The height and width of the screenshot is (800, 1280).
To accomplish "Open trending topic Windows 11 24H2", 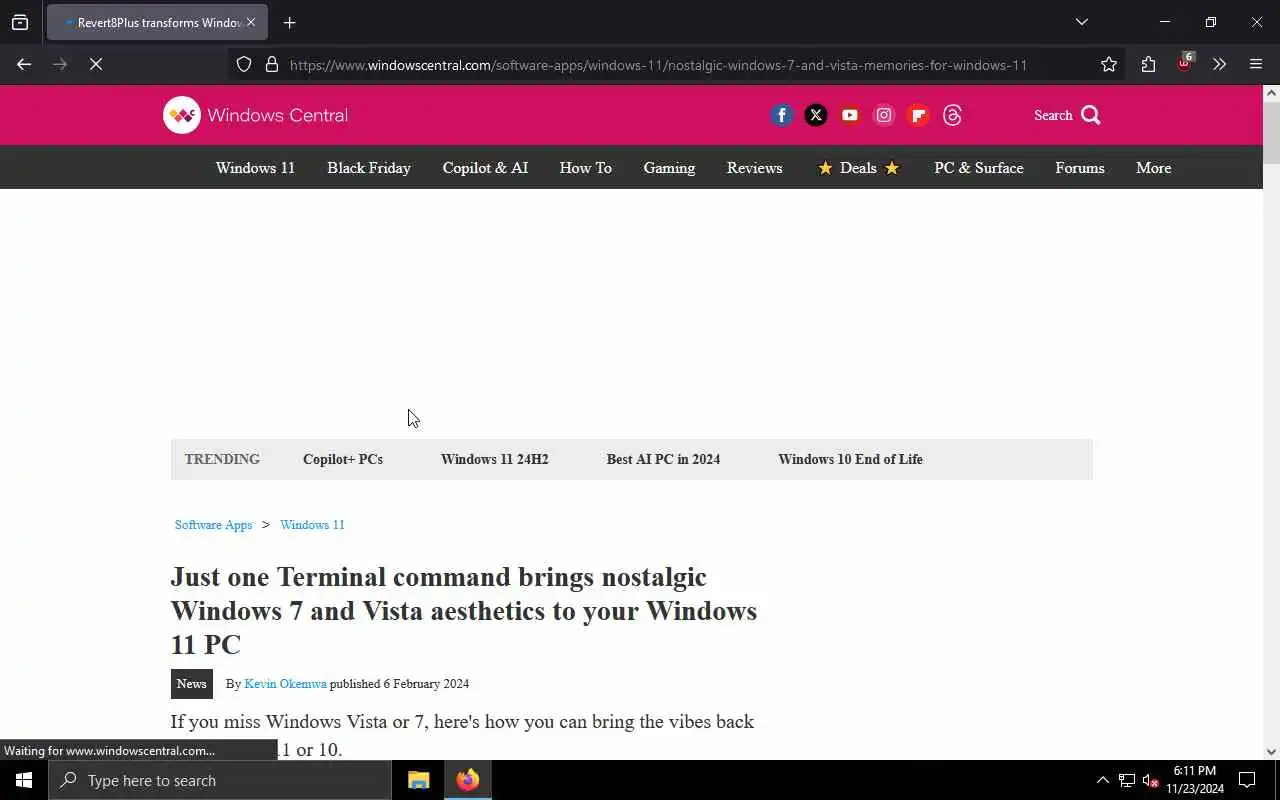I will [x=494, y=459].
